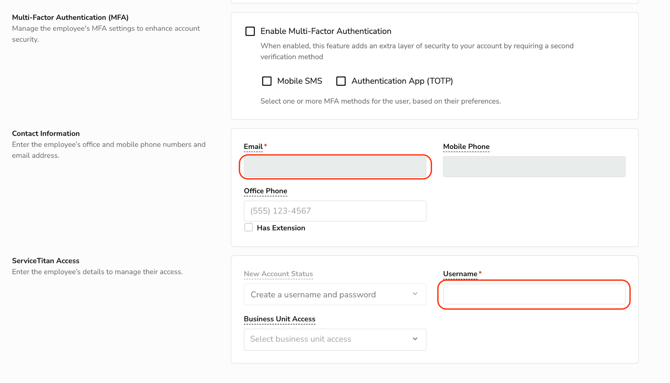Tick the Has Extension checkbox

click(248, 227)
